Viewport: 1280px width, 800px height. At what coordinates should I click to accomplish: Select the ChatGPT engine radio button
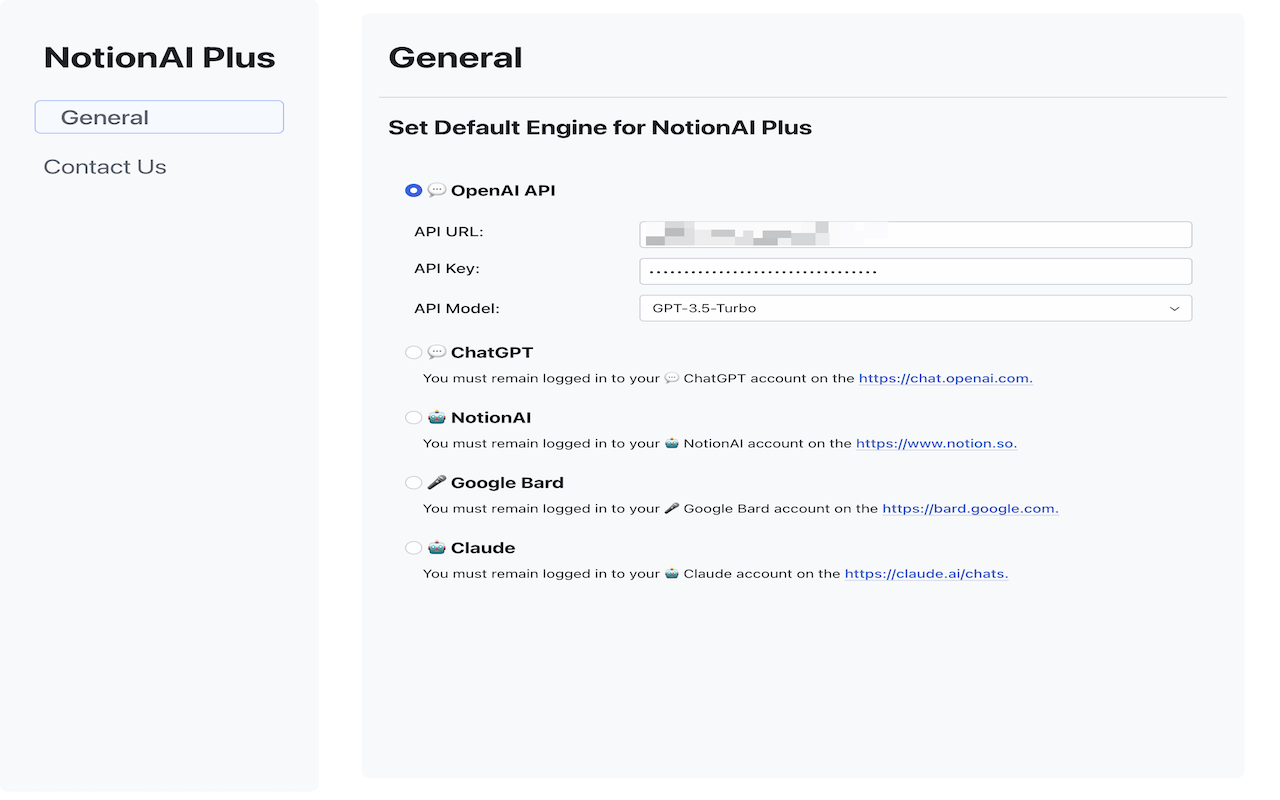click(x=413, y=352)
